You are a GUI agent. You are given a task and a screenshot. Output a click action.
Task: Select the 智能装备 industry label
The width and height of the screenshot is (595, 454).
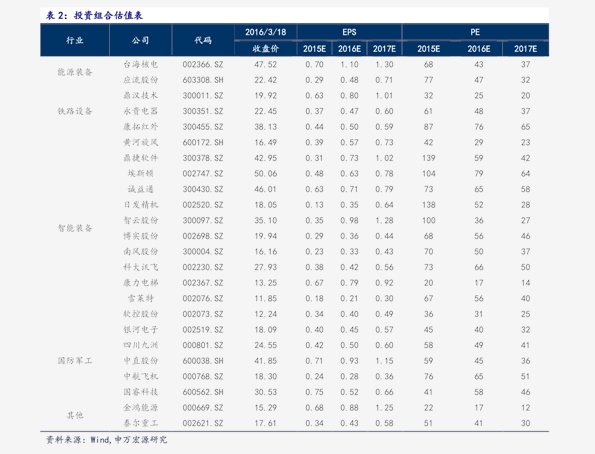click(75, 228)
